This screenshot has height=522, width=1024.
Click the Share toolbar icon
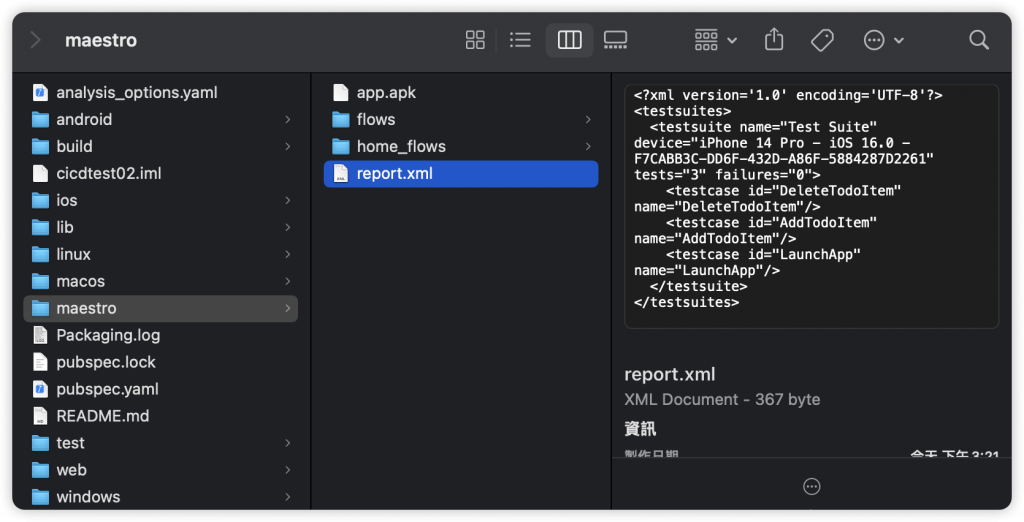coord(774,40)
